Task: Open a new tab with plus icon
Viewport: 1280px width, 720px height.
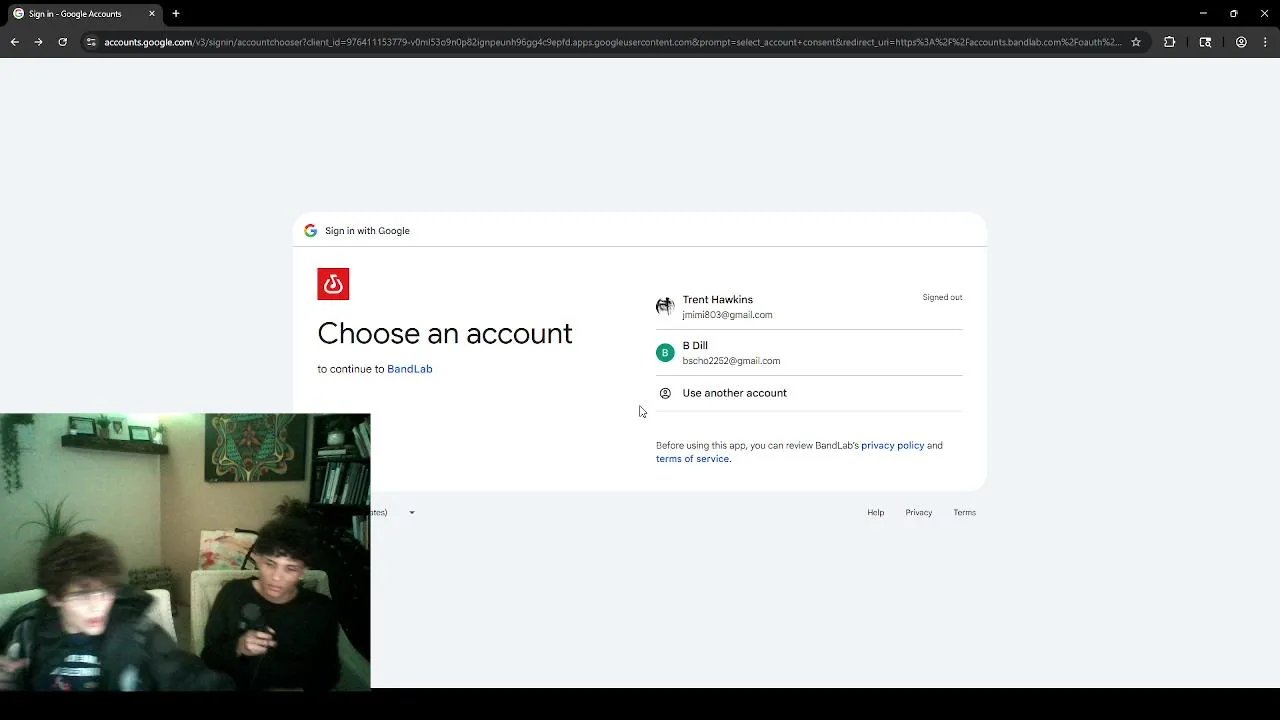Action: coord(176,14)
